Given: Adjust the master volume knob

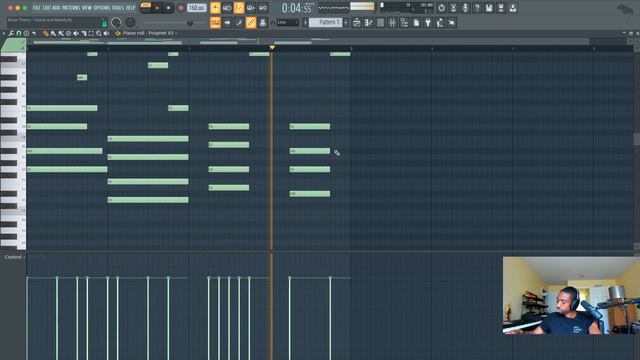Looking at the screenshot, I should click(116, 22).
